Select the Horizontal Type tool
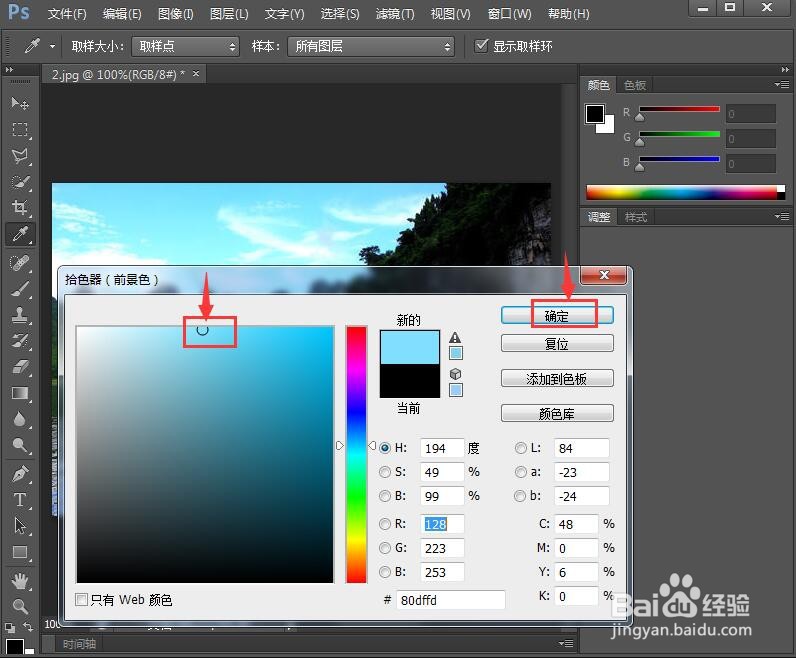The width and height of the screenshot is (796, 658). pyautogui.click(x=20, y=500)
